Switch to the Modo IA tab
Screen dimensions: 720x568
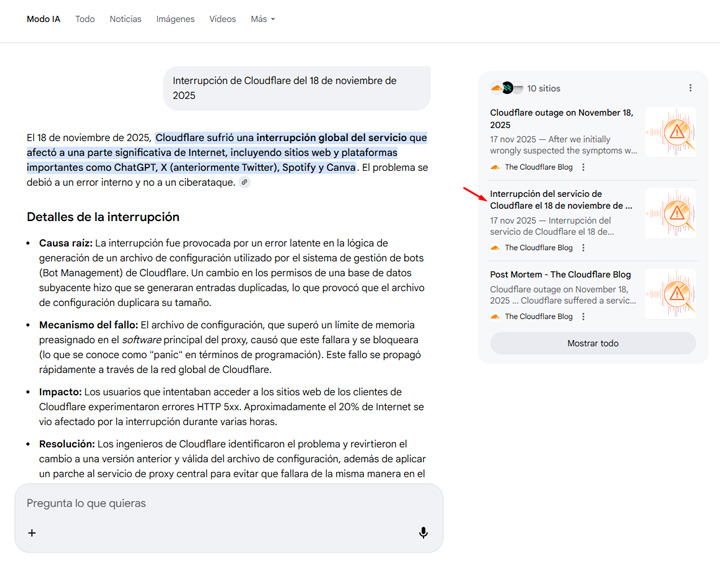point(43,19)
